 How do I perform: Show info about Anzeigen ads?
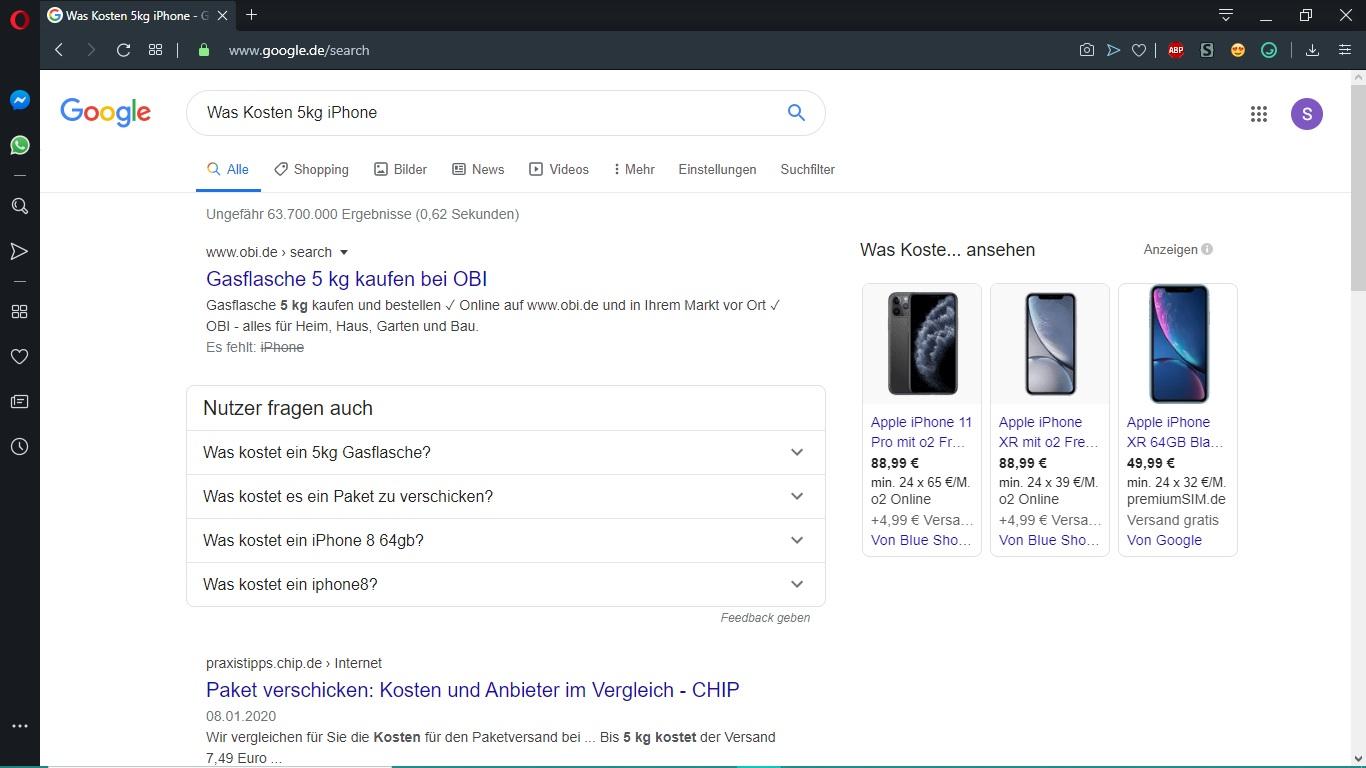tap(1207, 249)
